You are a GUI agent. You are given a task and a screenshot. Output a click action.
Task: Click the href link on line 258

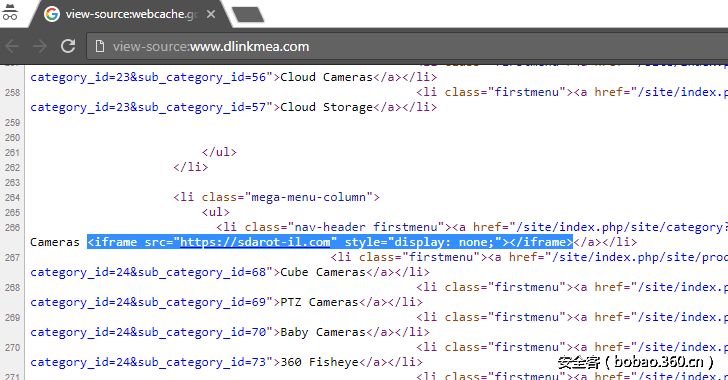coord(683,92)
